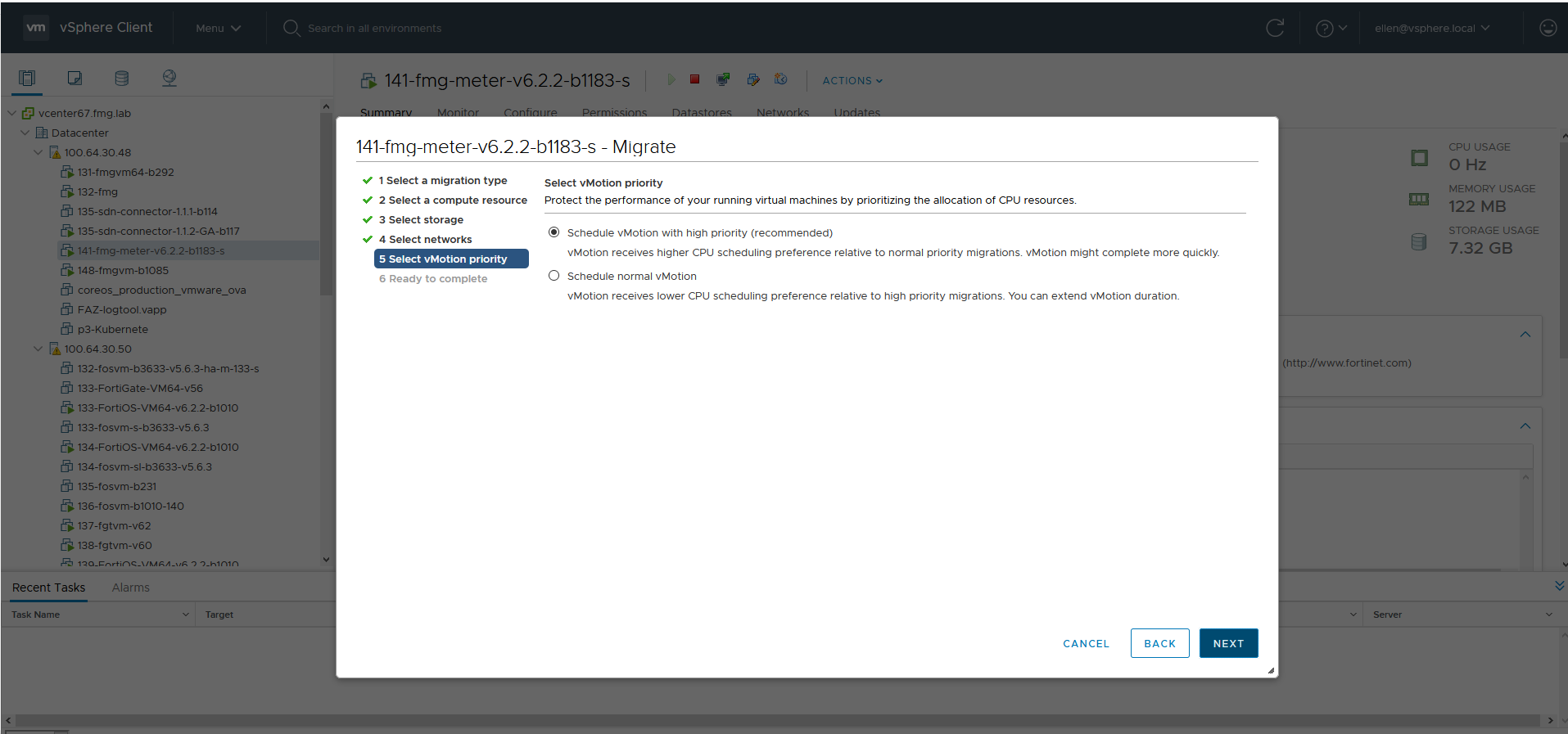The width and height of the screenshot is (1568, 734).
Task: Click step 5 Select vMotion priority
Action: tap(451, 259)
